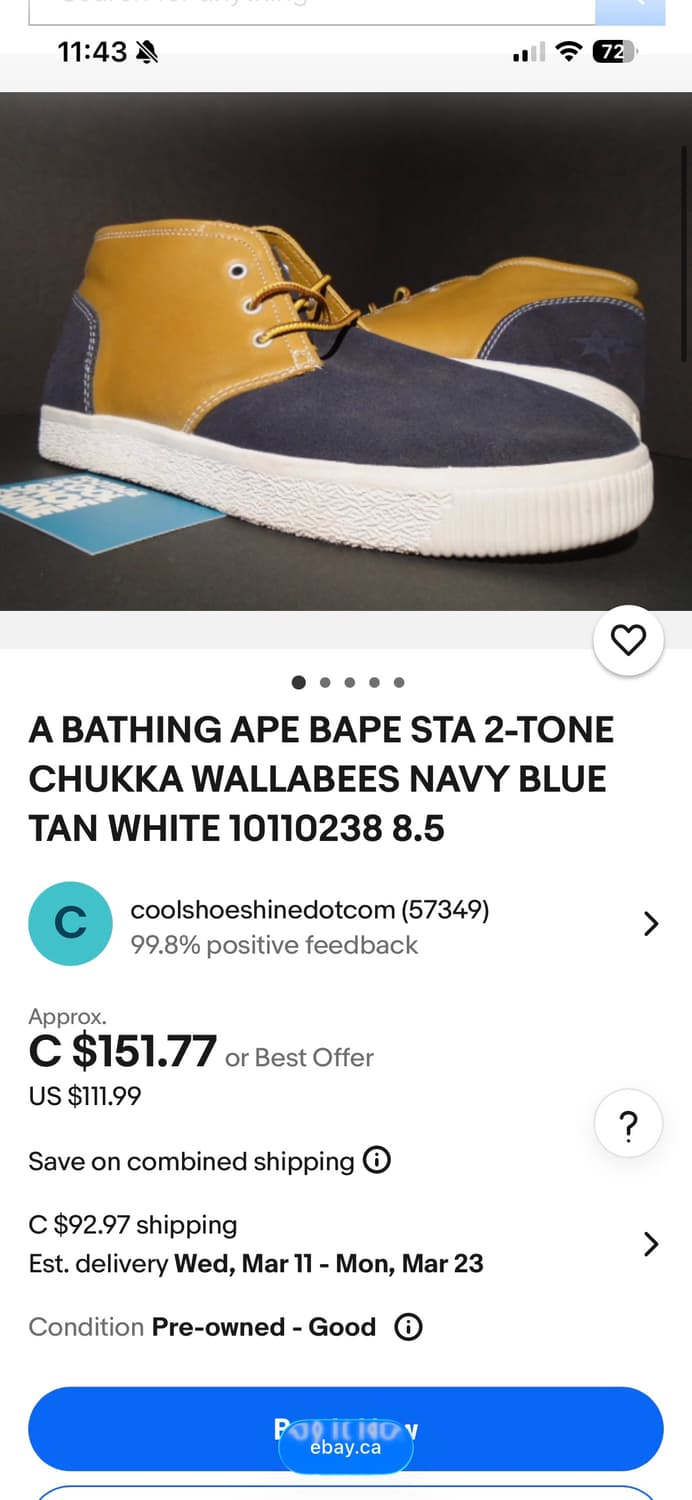Tap the battery indicator showing 72
The image size is (692, 1500).
pos(614,52)
